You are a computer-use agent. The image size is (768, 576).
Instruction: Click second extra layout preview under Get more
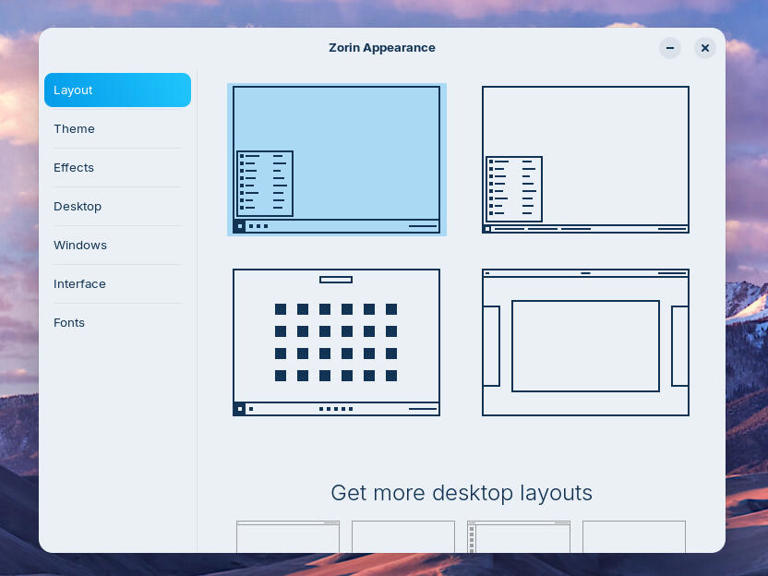(x=403, y=537)
